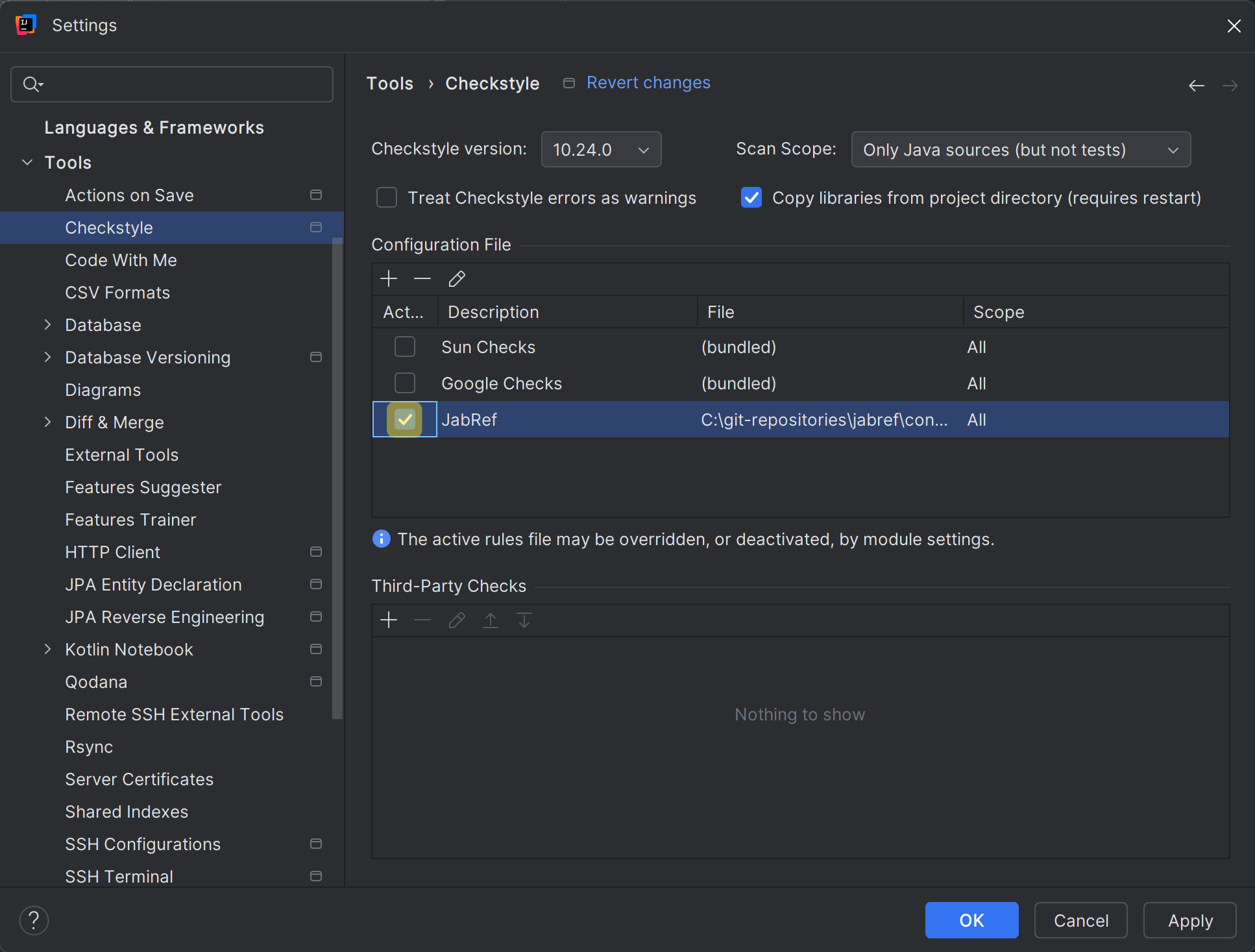Click Revert changes link
The height and width of the screenshot is (952, 1255).
pyautogui.click(x=648, y=82)
